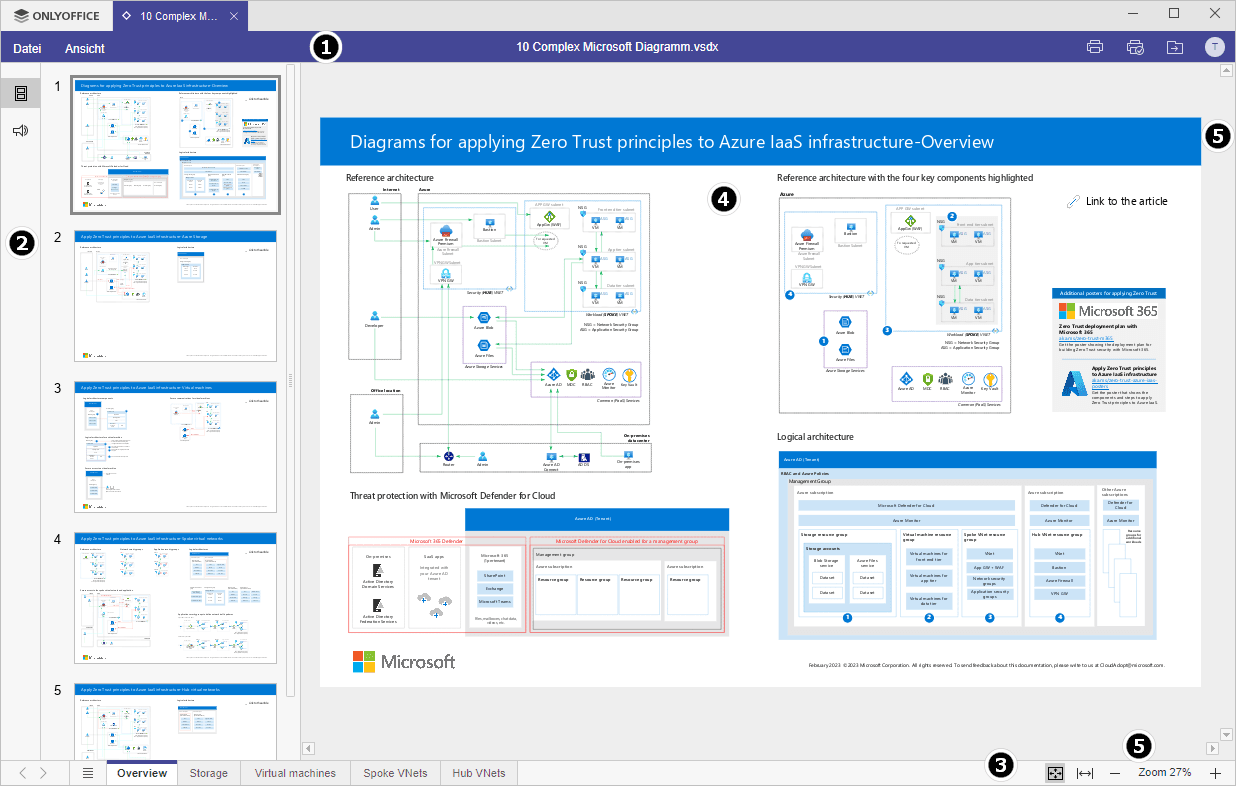Switch to the Spoke VNets sheet tab

[395, 773]
